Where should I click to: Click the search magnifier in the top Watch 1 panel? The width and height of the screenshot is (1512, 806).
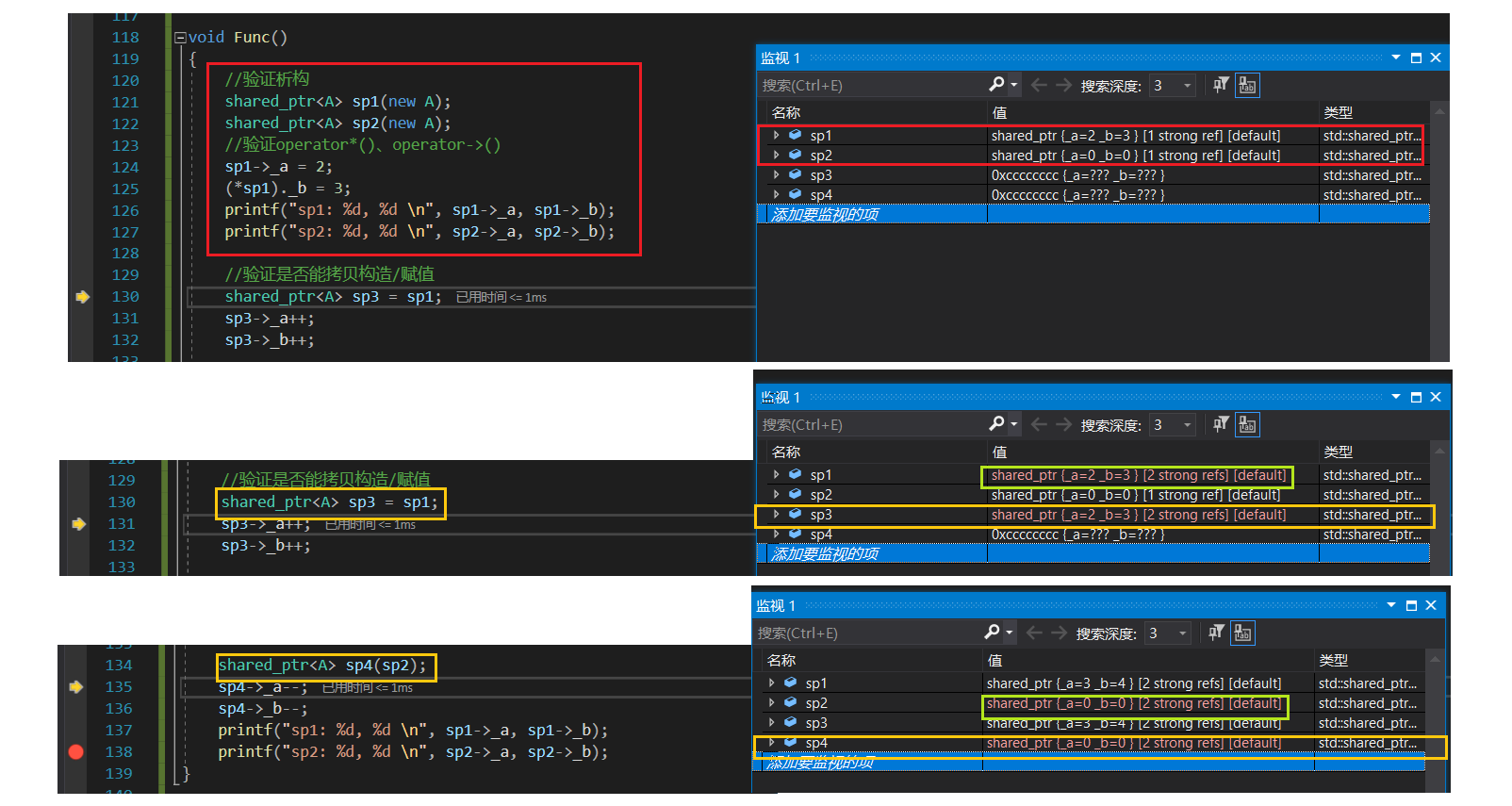[x=996, y=85]
